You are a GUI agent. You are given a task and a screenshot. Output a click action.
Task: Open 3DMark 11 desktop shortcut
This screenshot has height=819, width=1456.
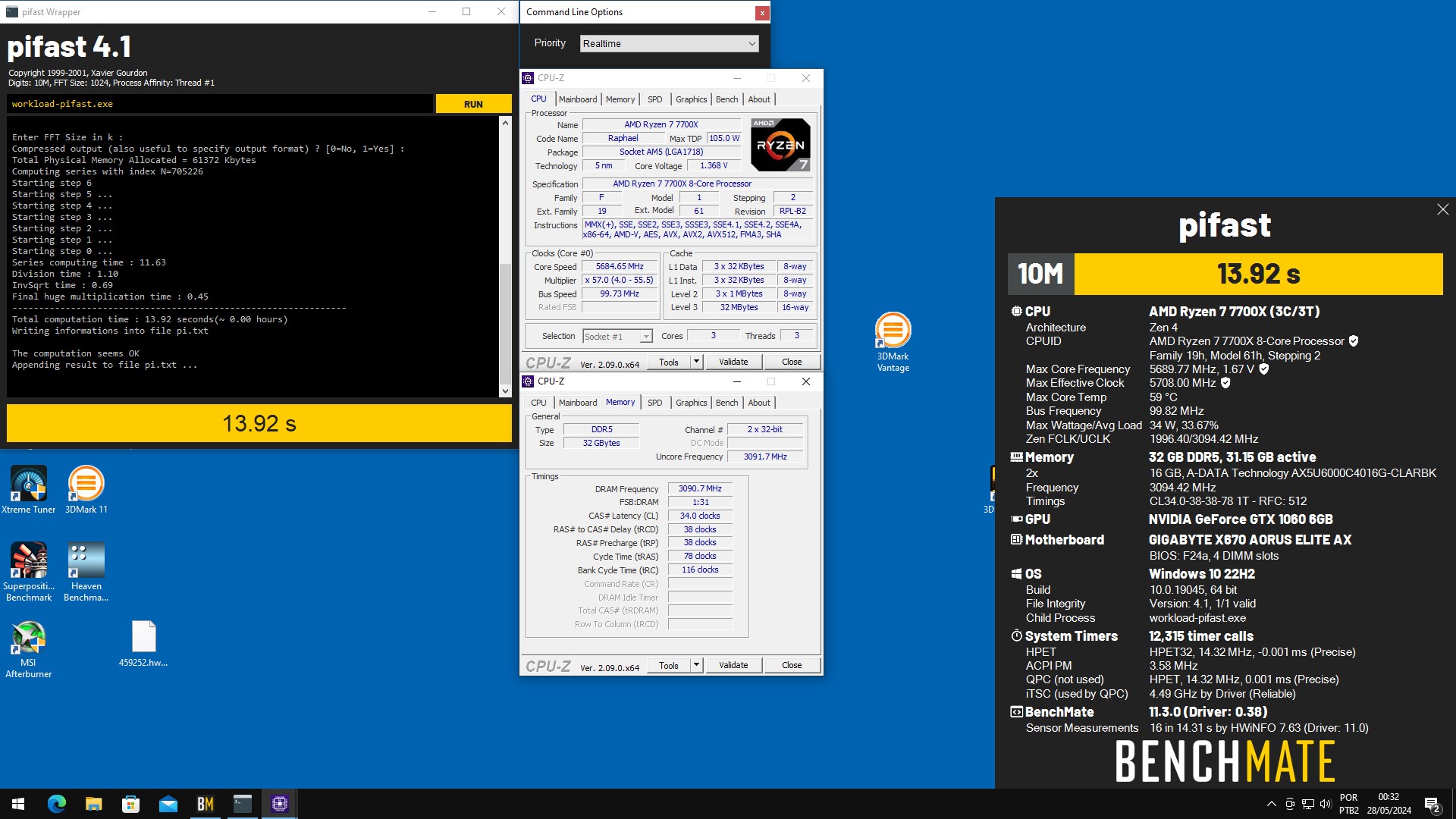[86, 490]
